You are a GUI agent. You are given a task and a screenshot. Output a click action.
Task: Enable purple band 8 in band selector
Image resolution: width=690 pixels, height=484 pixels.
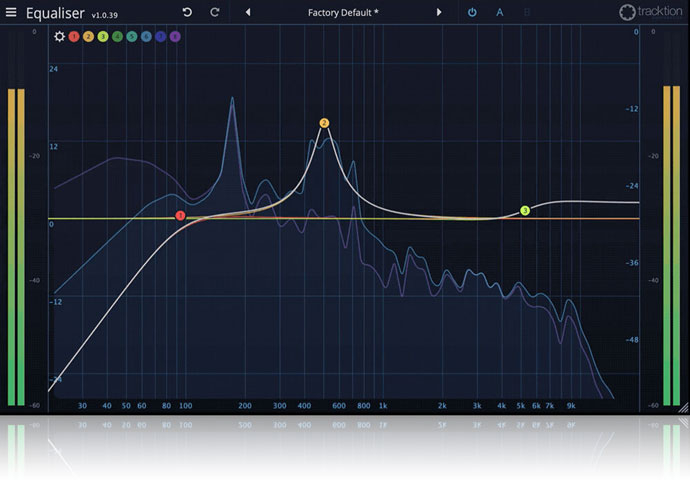(x=175, y=37)
